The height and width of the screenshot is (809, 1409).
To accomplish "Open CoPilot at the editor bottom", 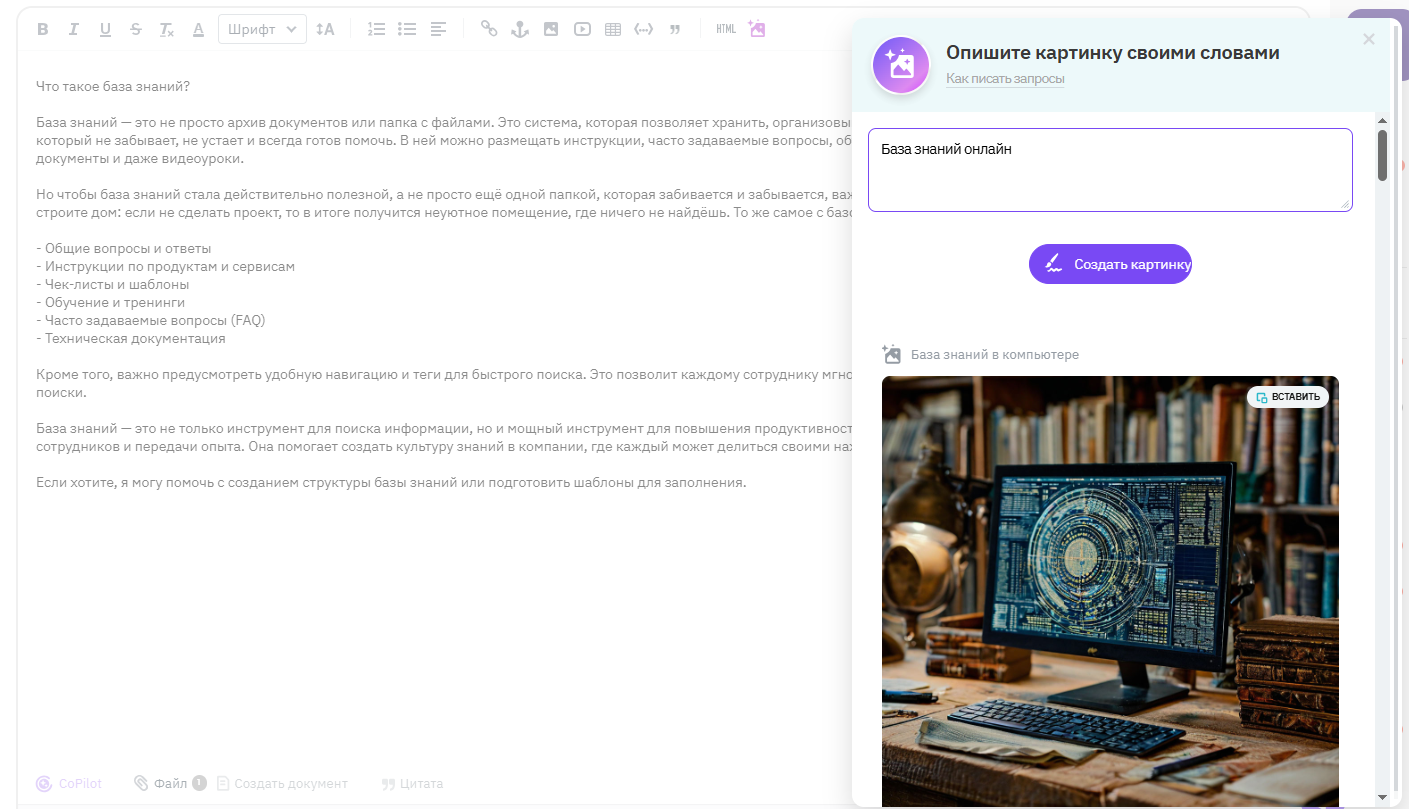I will coord(69,784).
